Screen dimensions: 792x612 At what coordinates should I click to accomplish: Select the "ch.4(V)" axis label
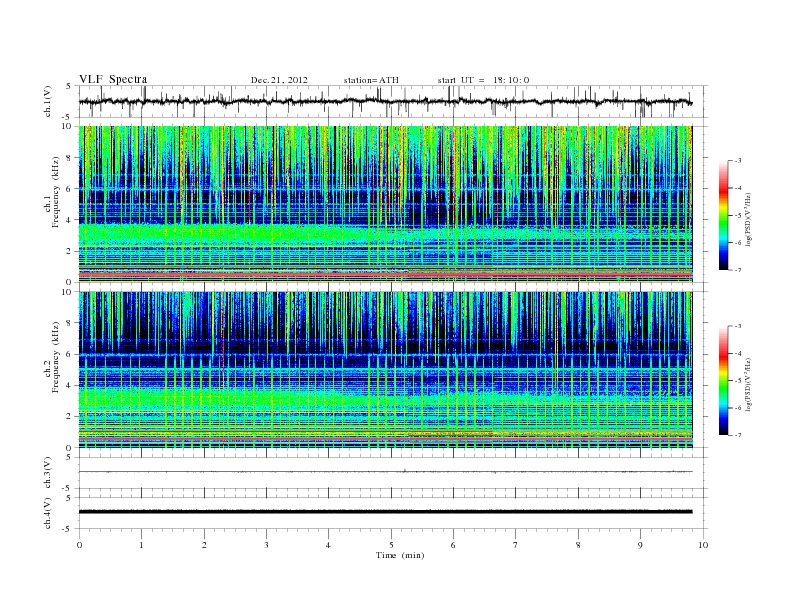(48, 513)
